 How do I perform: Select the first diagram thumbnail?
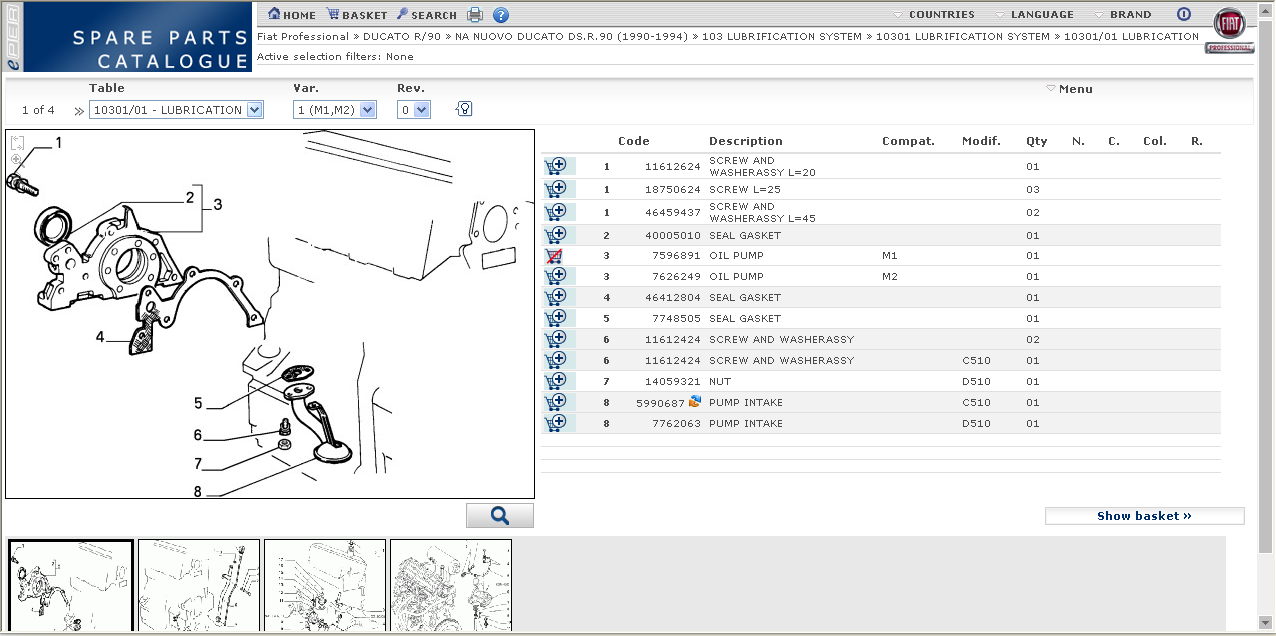pos(71,586)
